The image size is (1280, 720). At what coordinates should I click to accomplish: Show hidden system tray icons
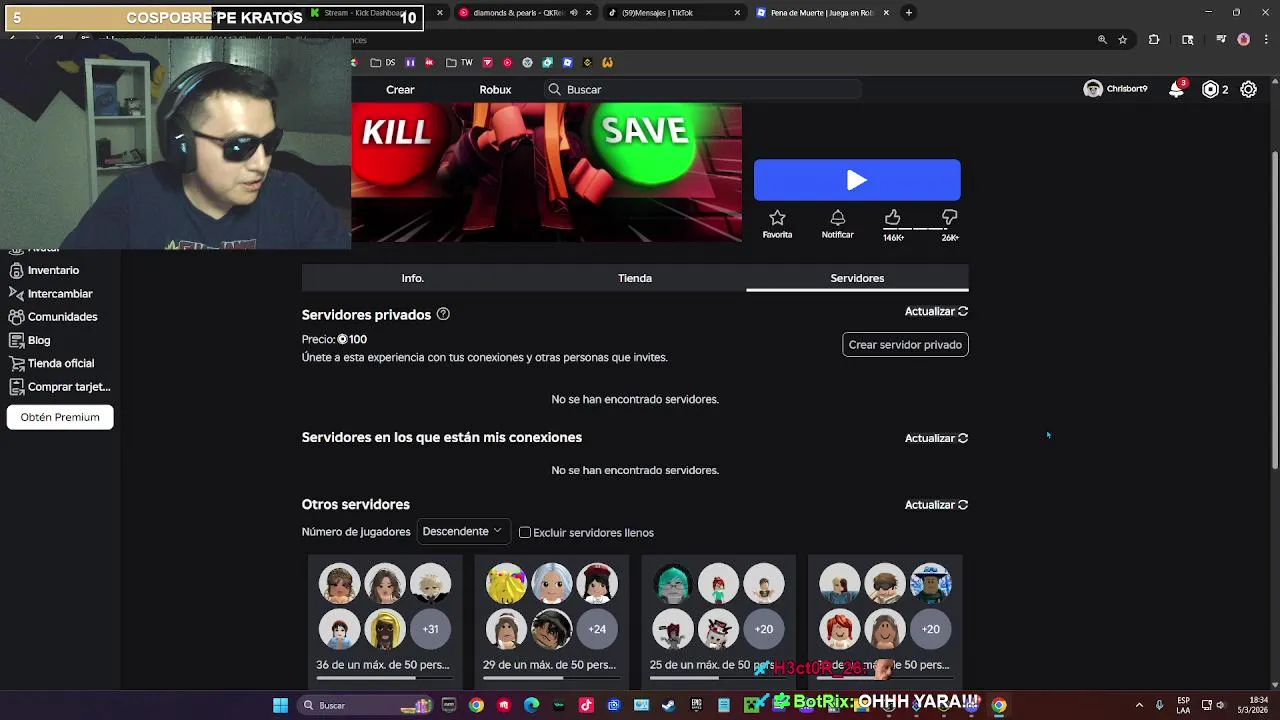(1139, 705)
